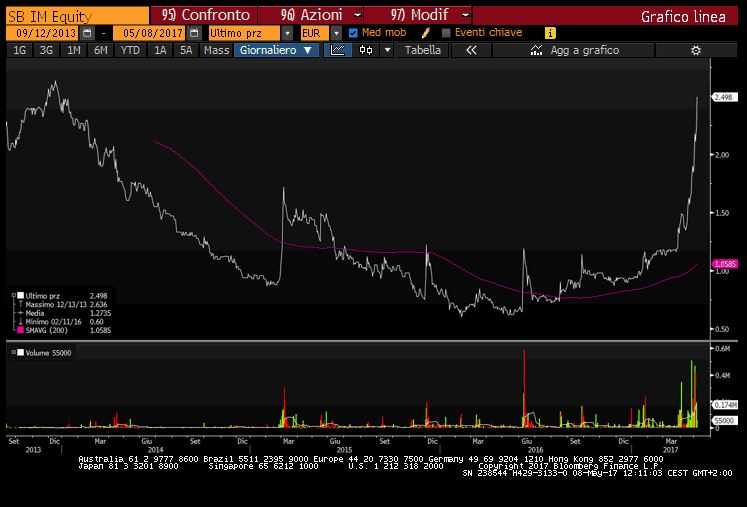Screen dimensions: 747x507
Task: Click the yellow info icon
Action: (x=550, y=33)
